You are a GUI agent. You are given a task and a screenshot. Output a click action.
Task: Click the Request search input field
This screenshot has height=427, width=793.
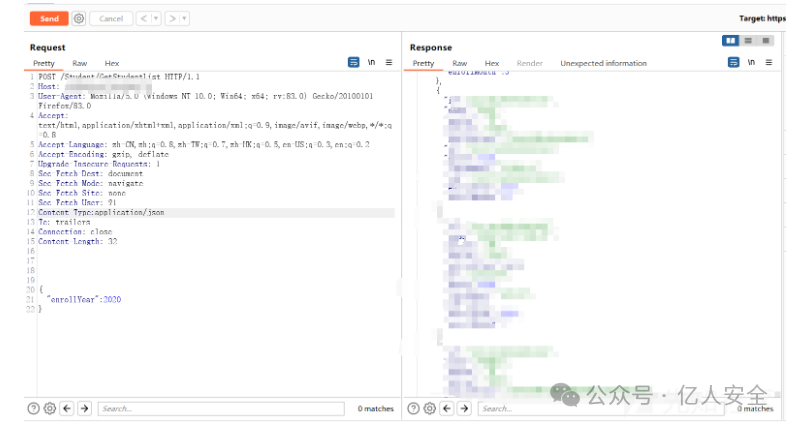point(220,408)
